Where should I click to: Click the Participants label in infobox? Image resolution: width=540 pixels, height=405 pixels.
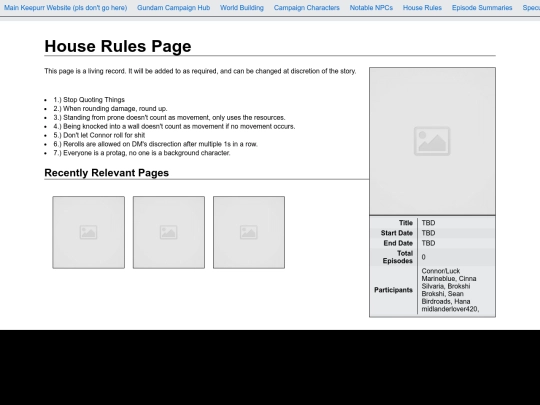(393, 290)
